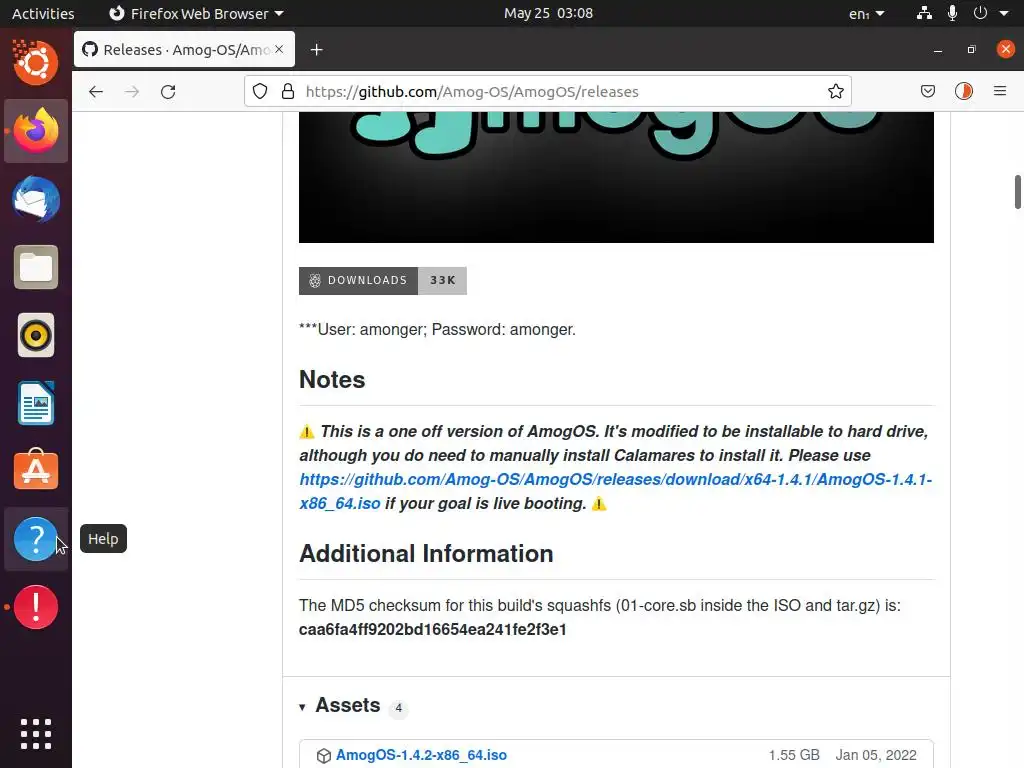Show the applications grid
The image size is (1024, 768).
click(x=36, y=734)
